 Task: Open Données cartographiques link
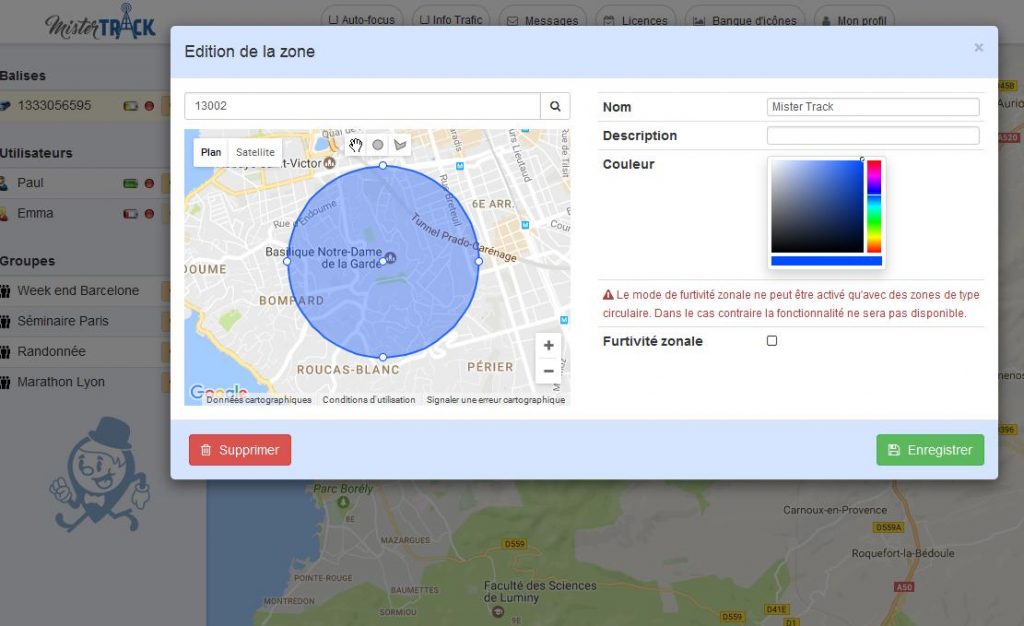[259, 399]
